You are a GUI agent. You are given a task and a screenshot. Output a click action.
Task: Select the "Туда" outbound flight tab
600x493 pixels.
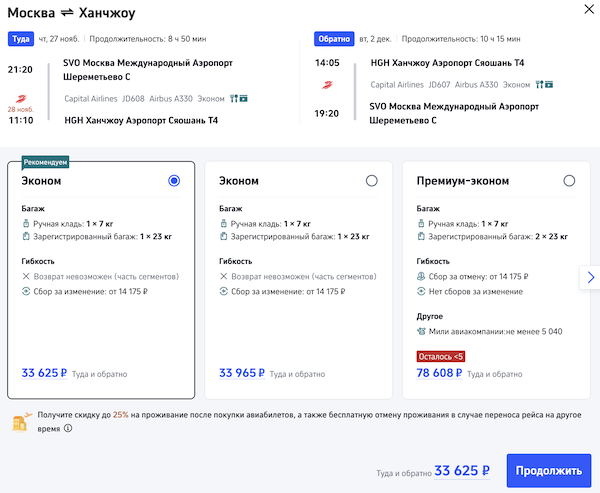coord(21,39)
